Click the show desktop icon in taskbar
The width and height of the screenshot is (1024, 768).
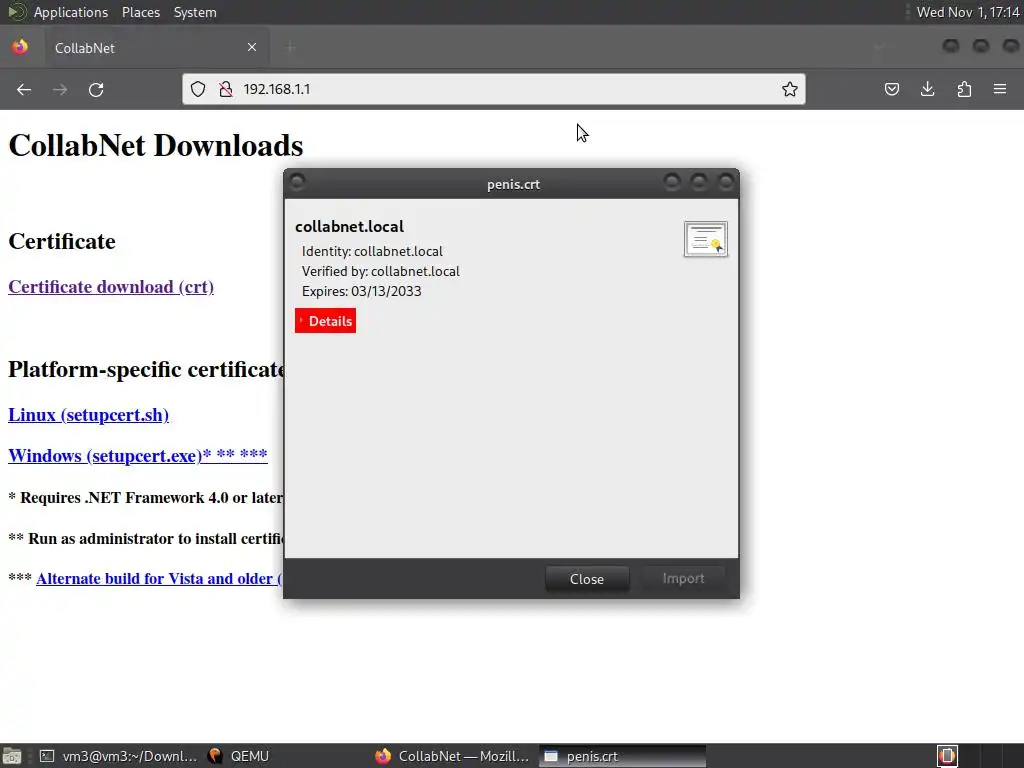pos(12,756)
